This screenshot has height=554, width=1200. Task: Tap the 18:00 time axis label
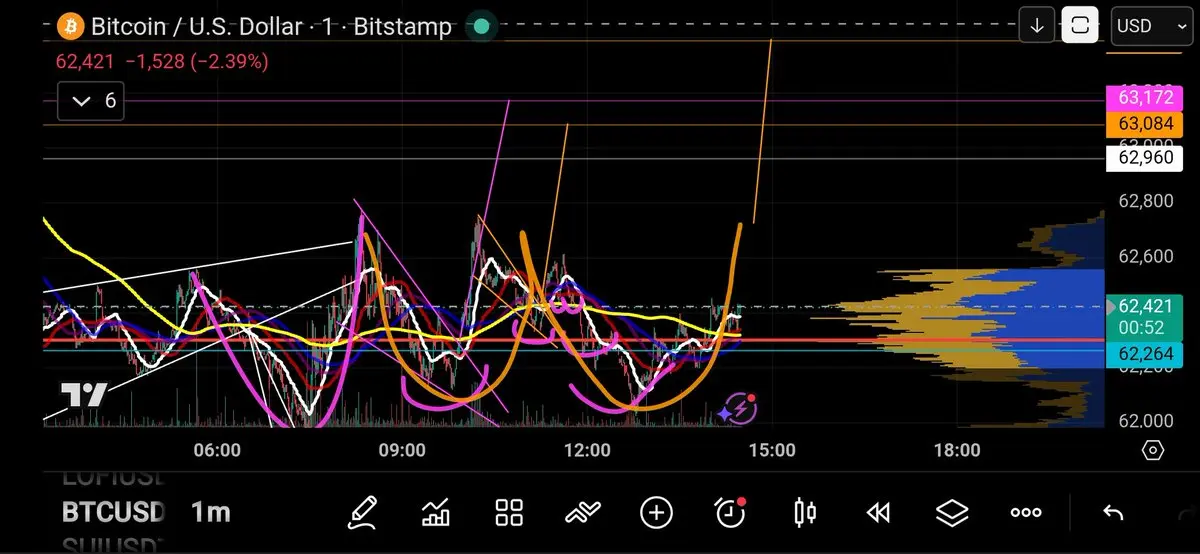957,451
